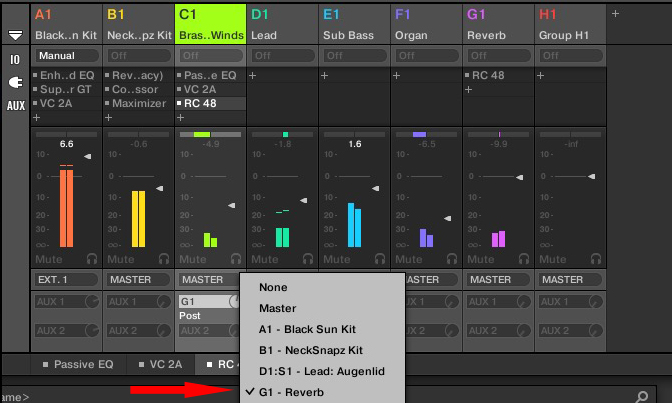Add a plug-in to the F1 Organ channel
The image size is (672, 403).
click(397, 75)
